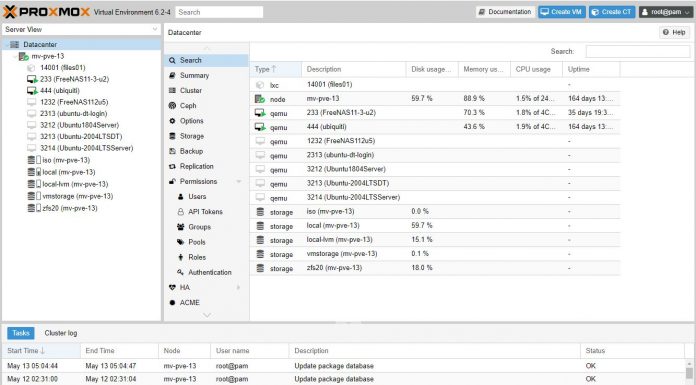Image resolution: width=696 pixels, height=385 pixels.
Task: Select VM 3212 (Ubuntu1804Server) in the tree
Action: 79,125
